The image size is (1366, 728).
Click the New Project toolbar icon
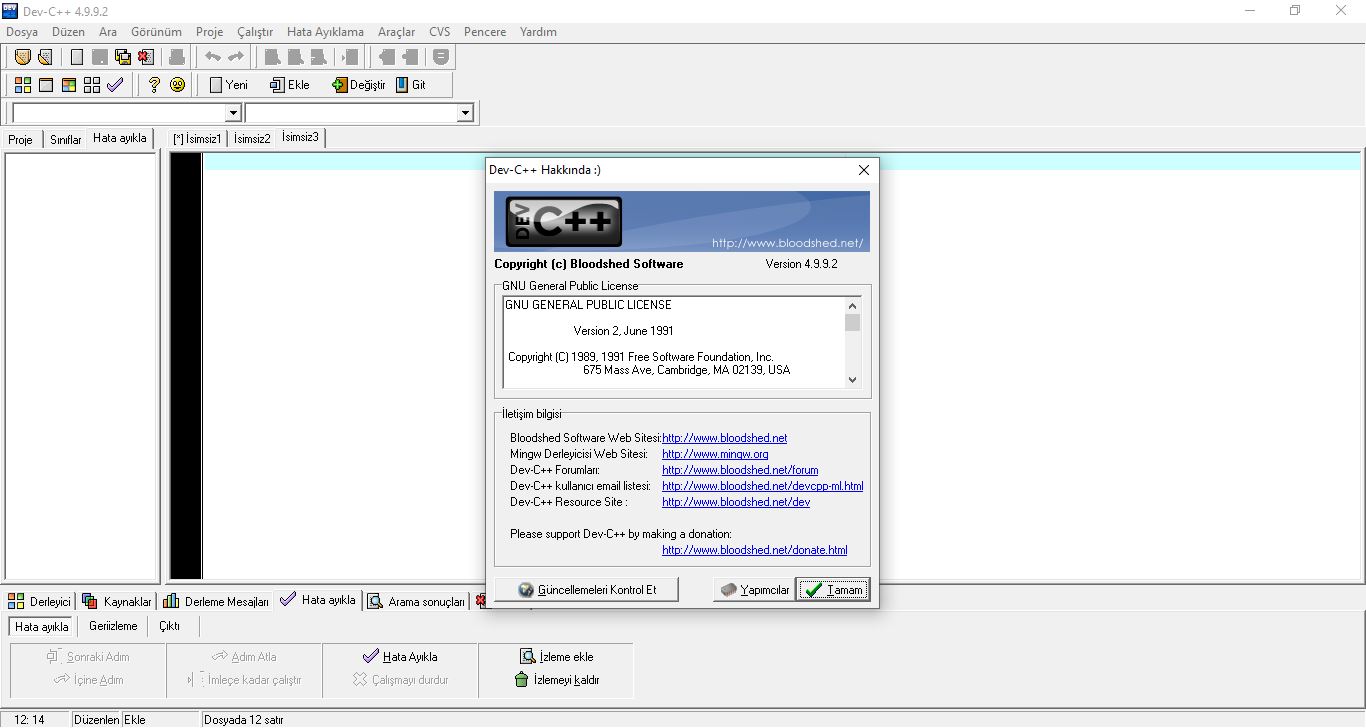click(22, 57)
